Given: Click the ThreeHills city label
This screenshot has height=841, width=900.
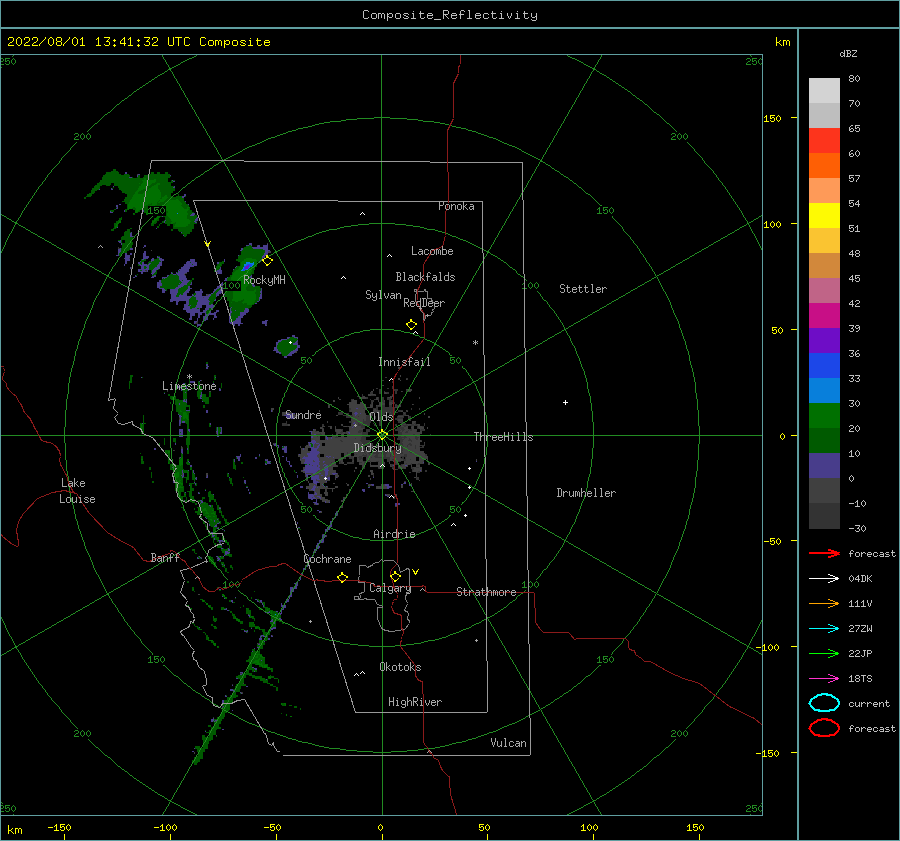Looking at the screenshot, I should coord(503,437).
